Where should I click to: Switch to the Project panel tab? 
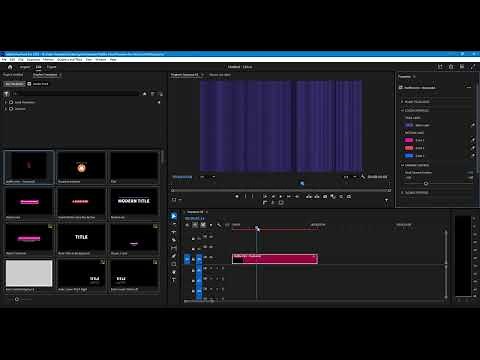pos(13,75)
